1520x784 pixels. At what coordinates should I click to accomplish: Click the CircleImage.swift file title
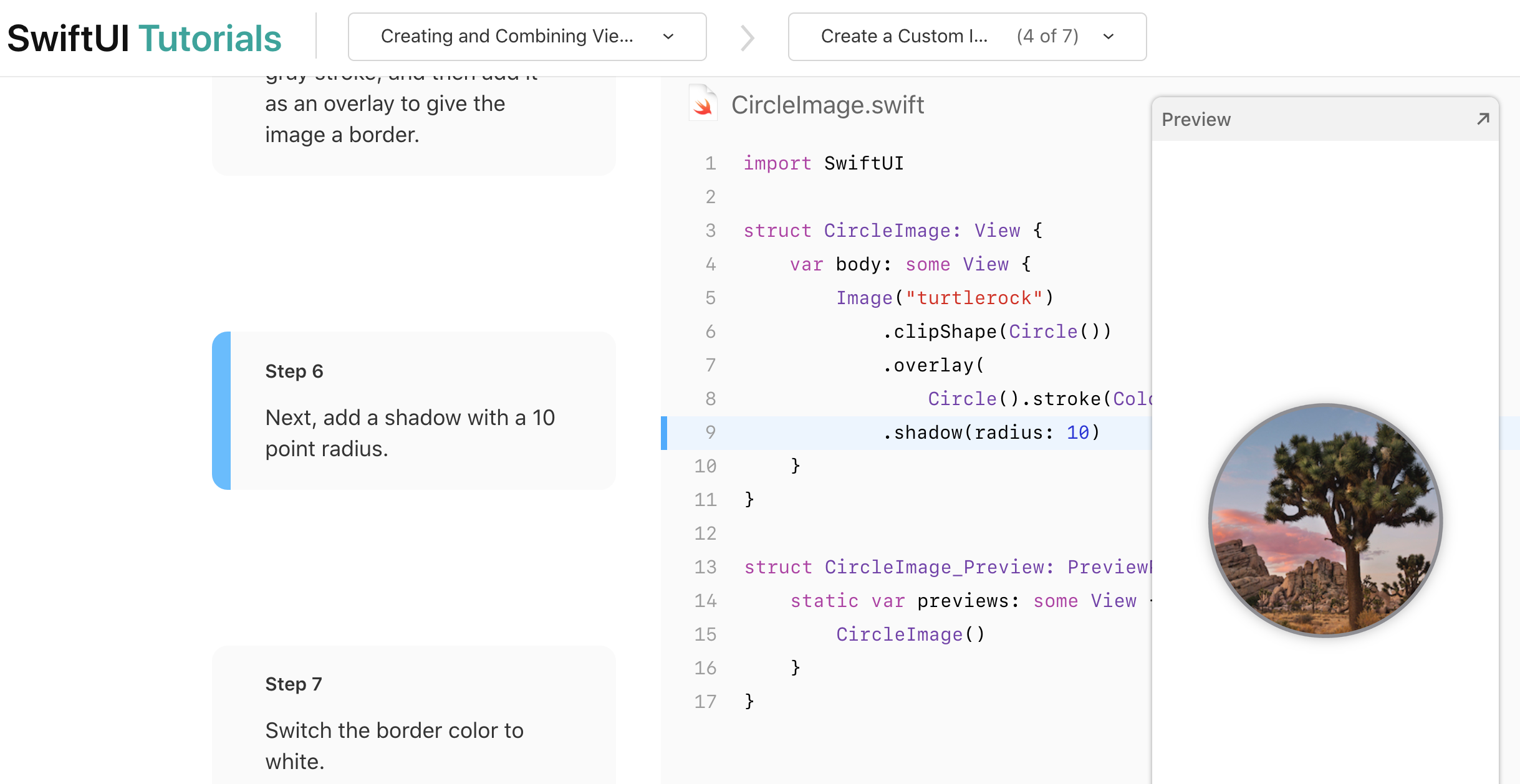click(827, 104)
